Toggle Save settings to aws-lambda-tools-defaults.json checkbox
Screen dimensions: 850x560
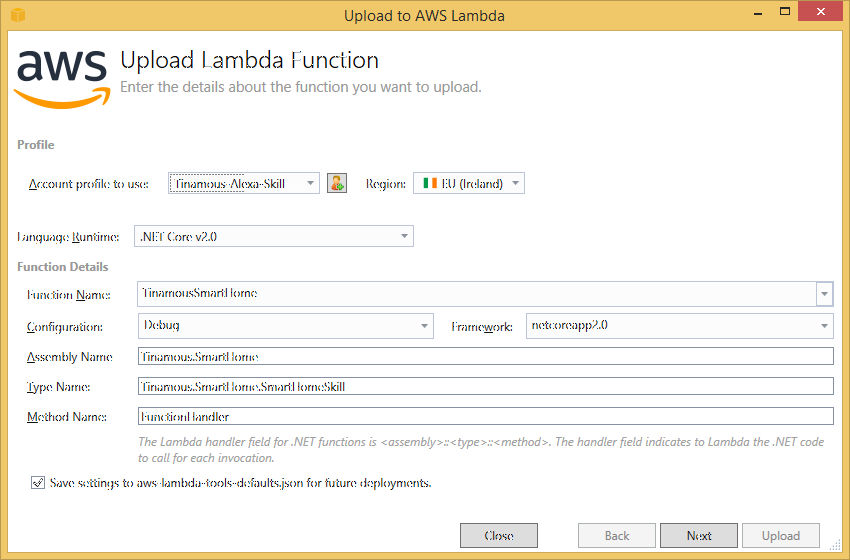coord(38,482)
